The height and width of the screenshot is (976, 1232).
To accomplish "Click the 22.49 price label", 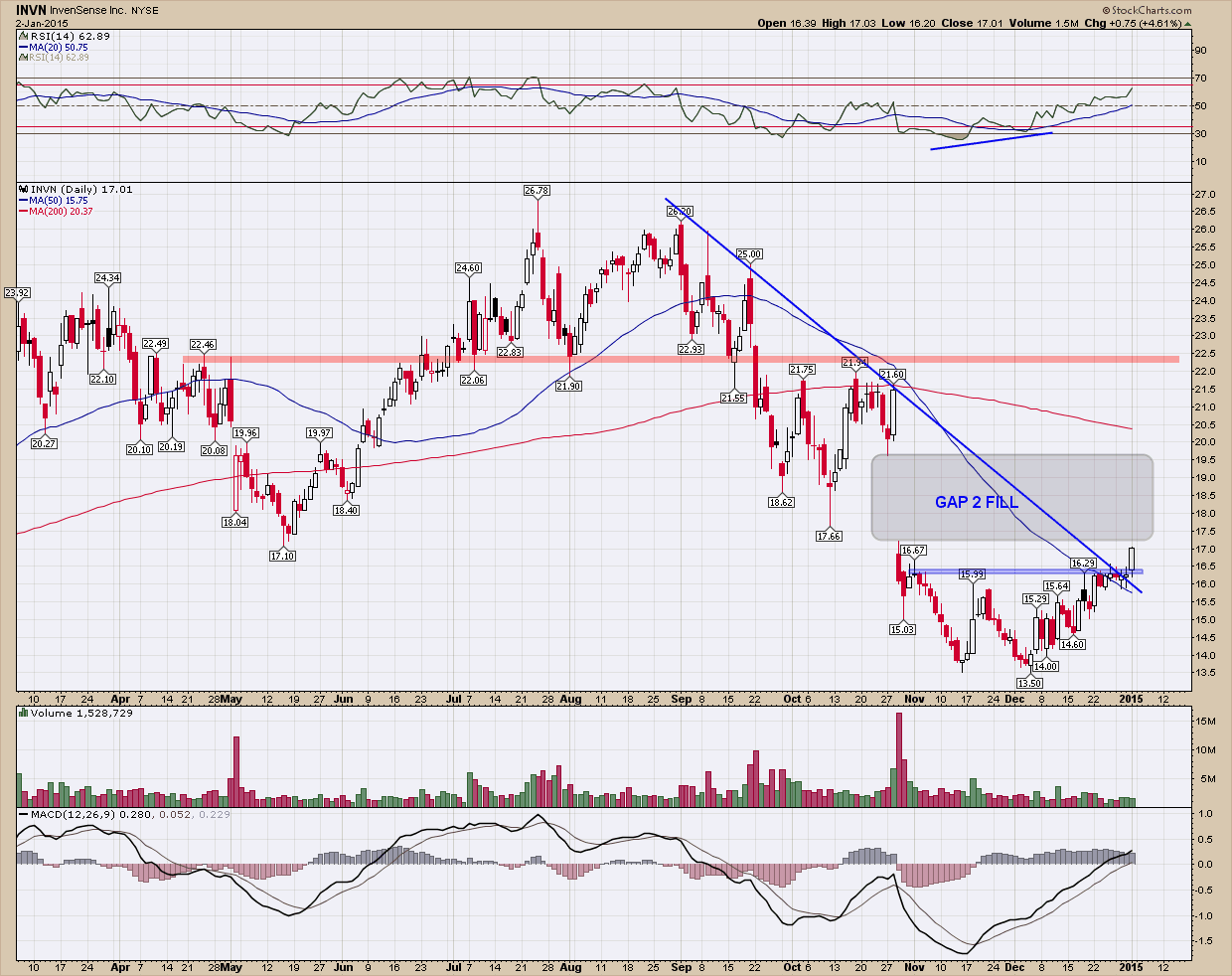I will point(155,344).
